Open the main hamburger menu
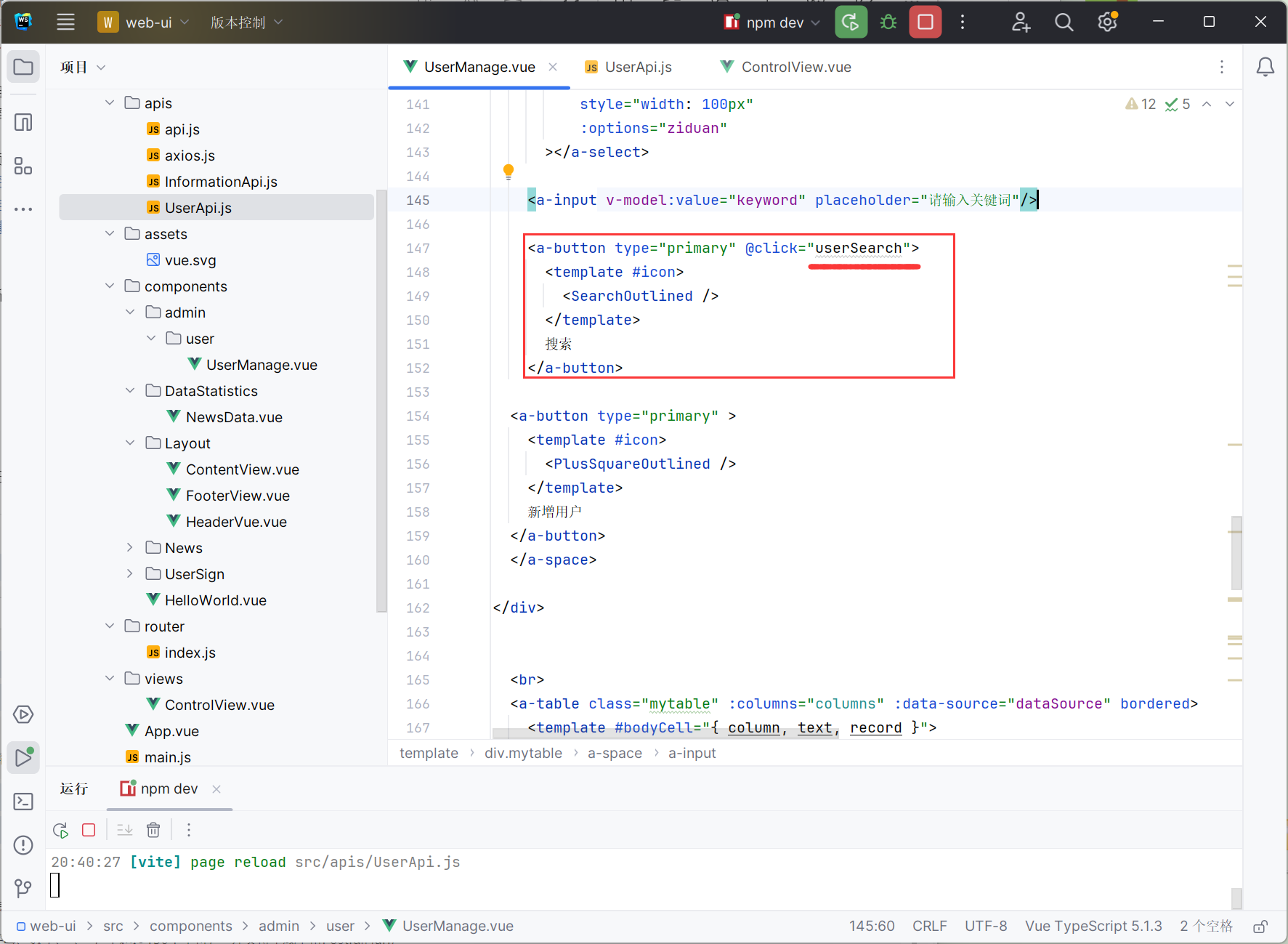The image size is (1288, 944). pyautogui.click(x=65, y=22)
